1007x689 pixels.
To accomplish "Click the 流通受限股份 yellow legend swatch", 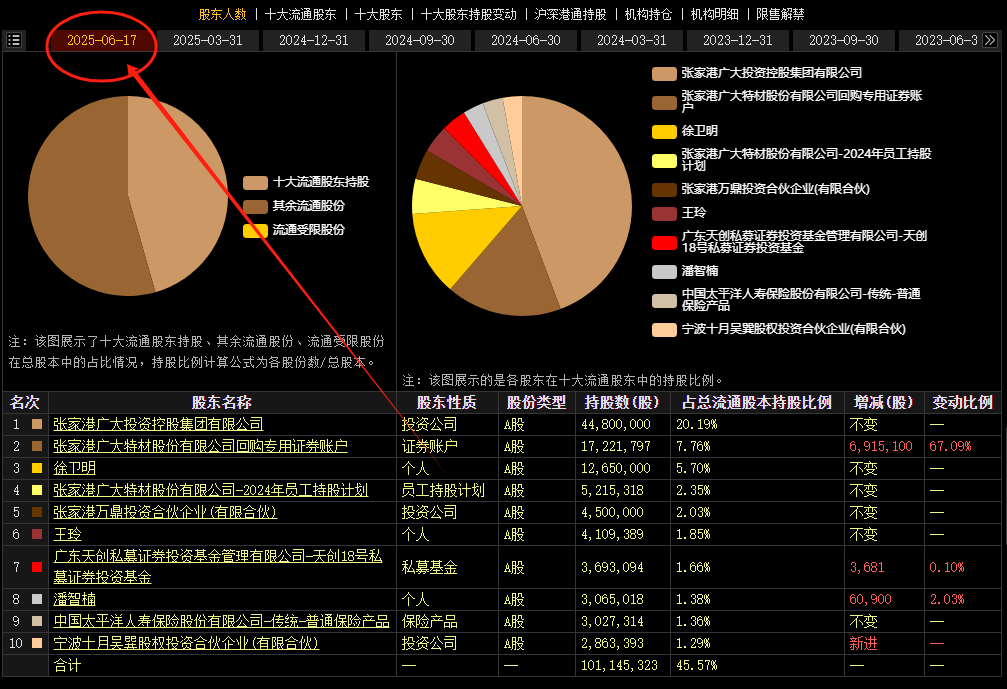I will click(x=255, y=230).
